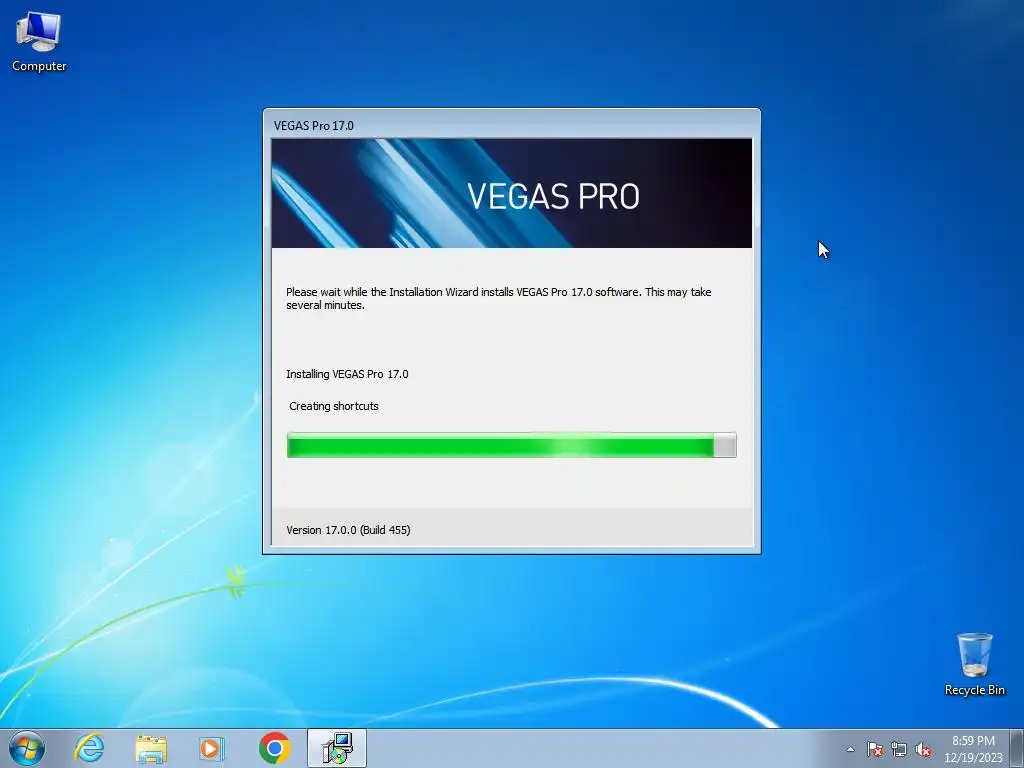This screenshot has width=1024, height=768.
Task: Open Action Center flag tray icon
Action: click(874, 749)
